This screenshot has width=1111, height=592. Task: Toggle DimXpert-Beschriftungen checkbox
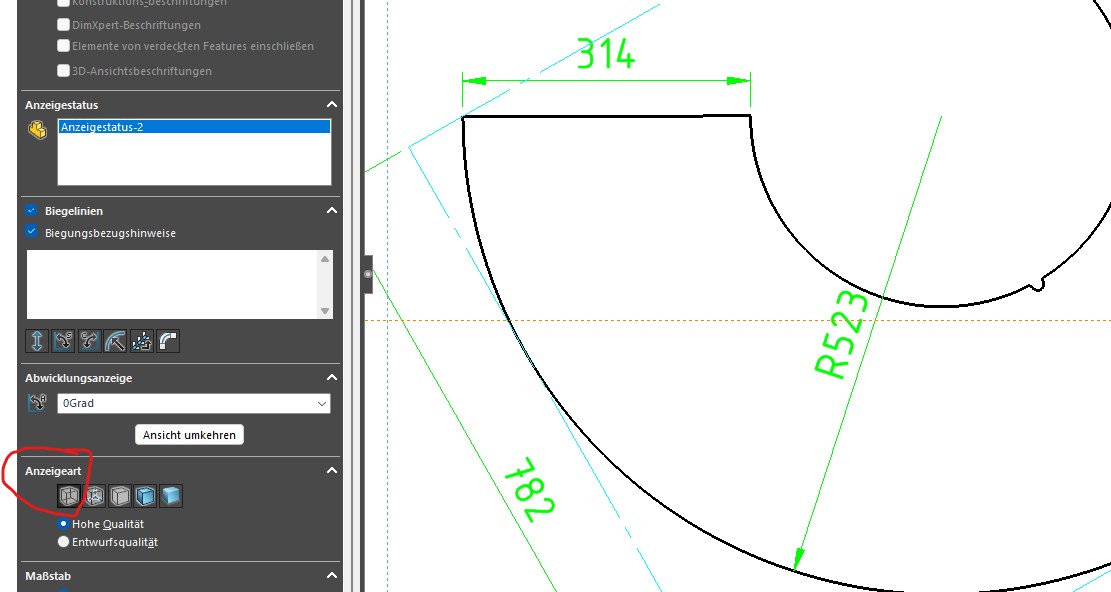pos(63,25)
